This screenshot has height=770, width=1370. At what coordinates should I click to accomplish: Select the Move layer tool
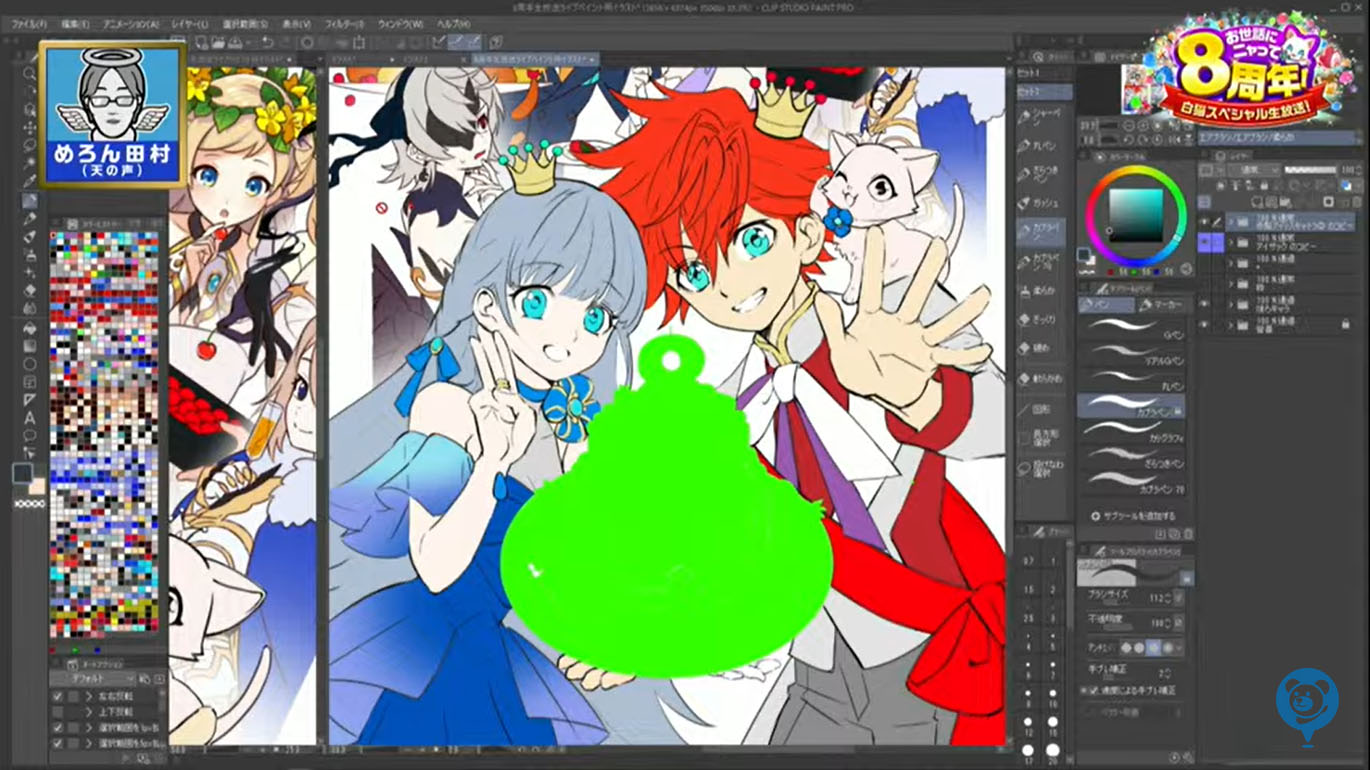pos(30,127)
